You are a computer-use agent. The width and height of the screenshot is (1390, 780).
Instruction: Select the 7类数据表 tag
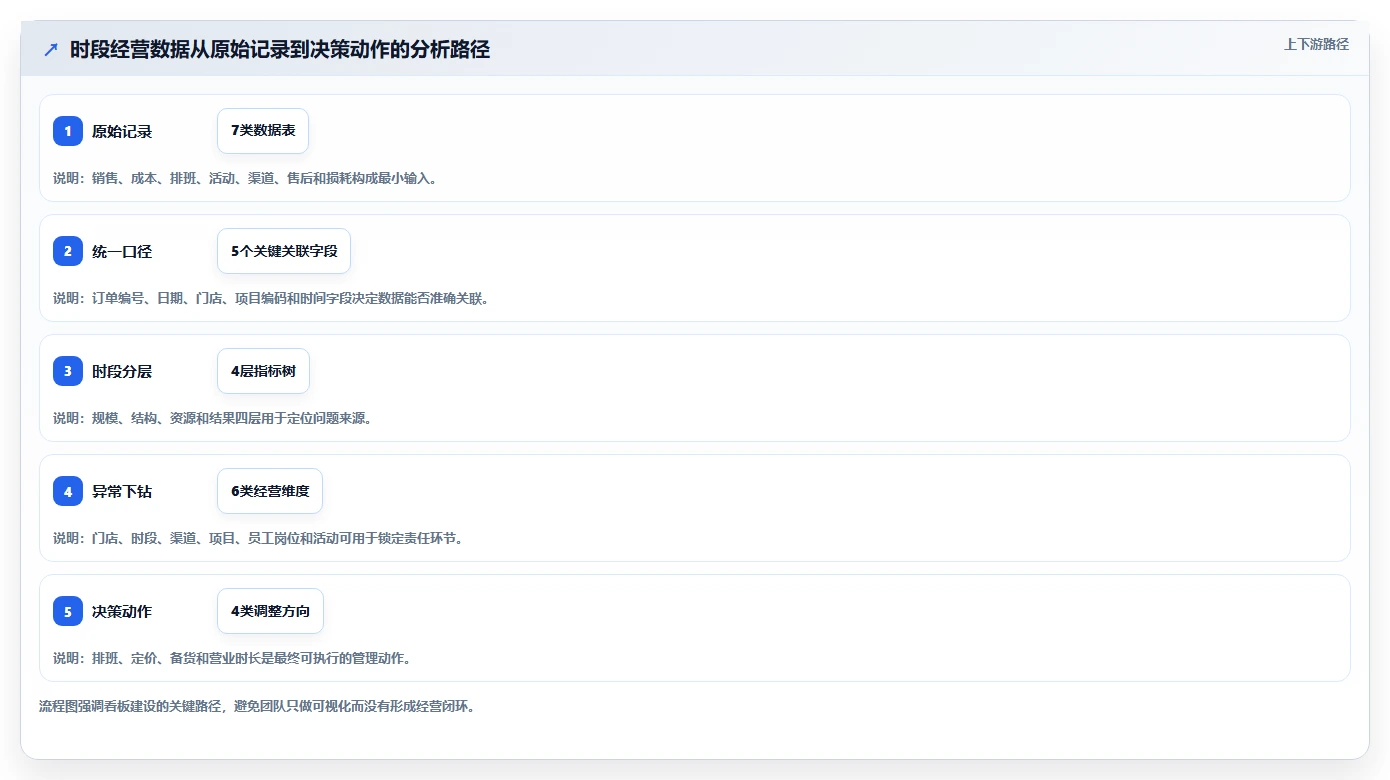coord(263,131)
